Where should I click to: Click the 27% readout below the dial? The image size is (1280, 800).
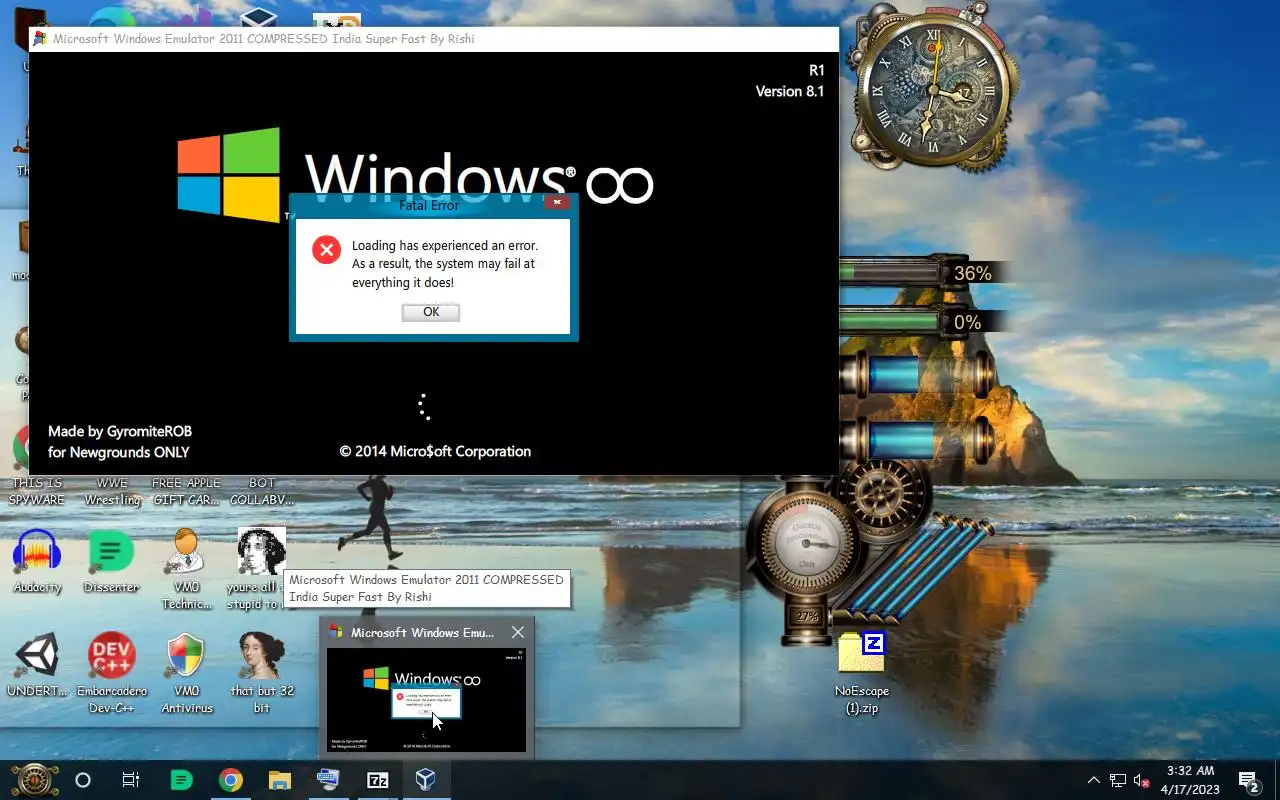coord(807,617)
